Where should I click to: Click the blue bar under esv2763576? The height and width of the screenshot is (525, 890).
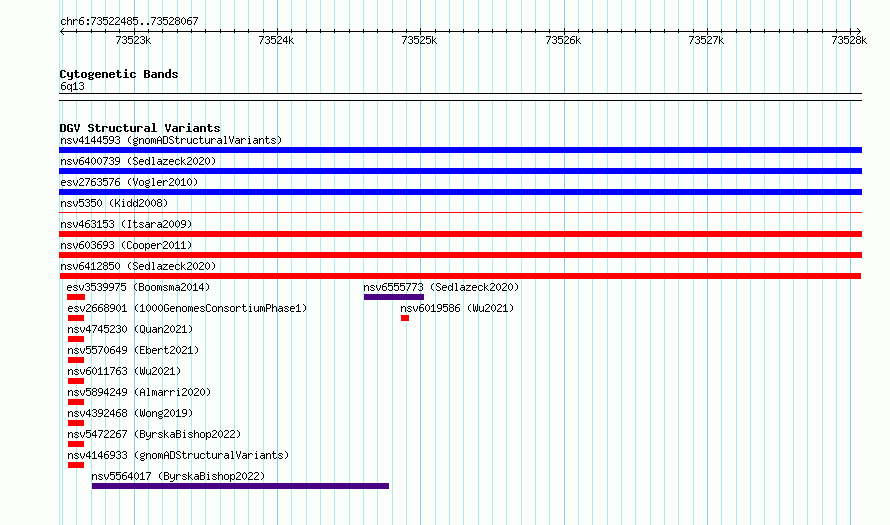[460, 192]
